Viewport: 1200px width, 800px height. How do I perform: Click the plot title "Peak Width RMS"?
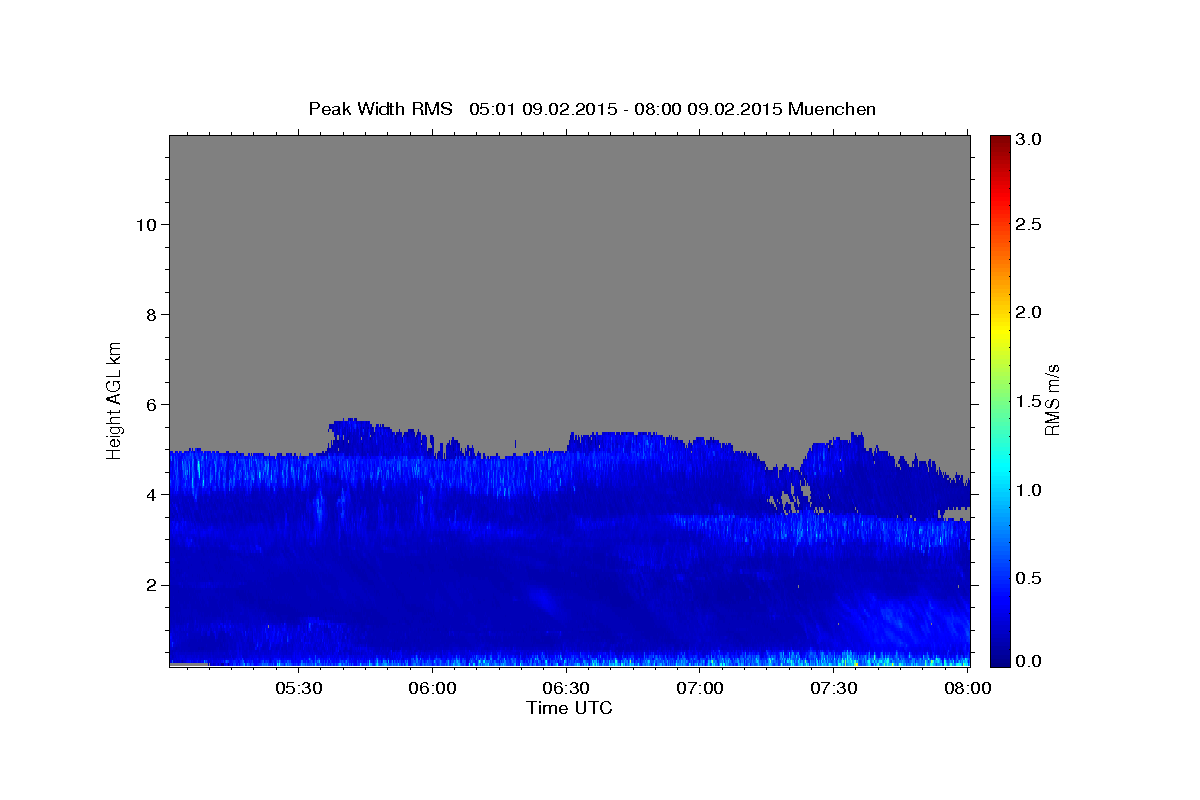[380, 109]
